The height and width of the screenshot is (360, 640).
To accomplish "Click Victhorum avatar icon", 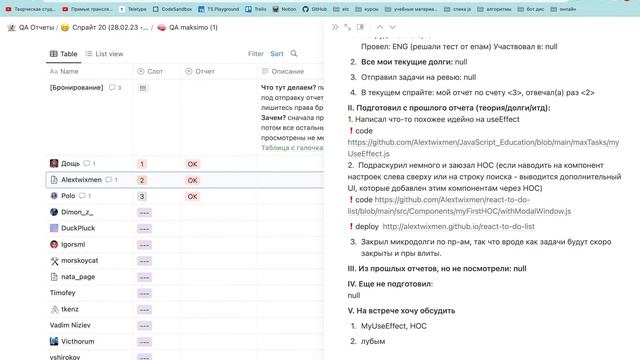I will pos(54,341).
